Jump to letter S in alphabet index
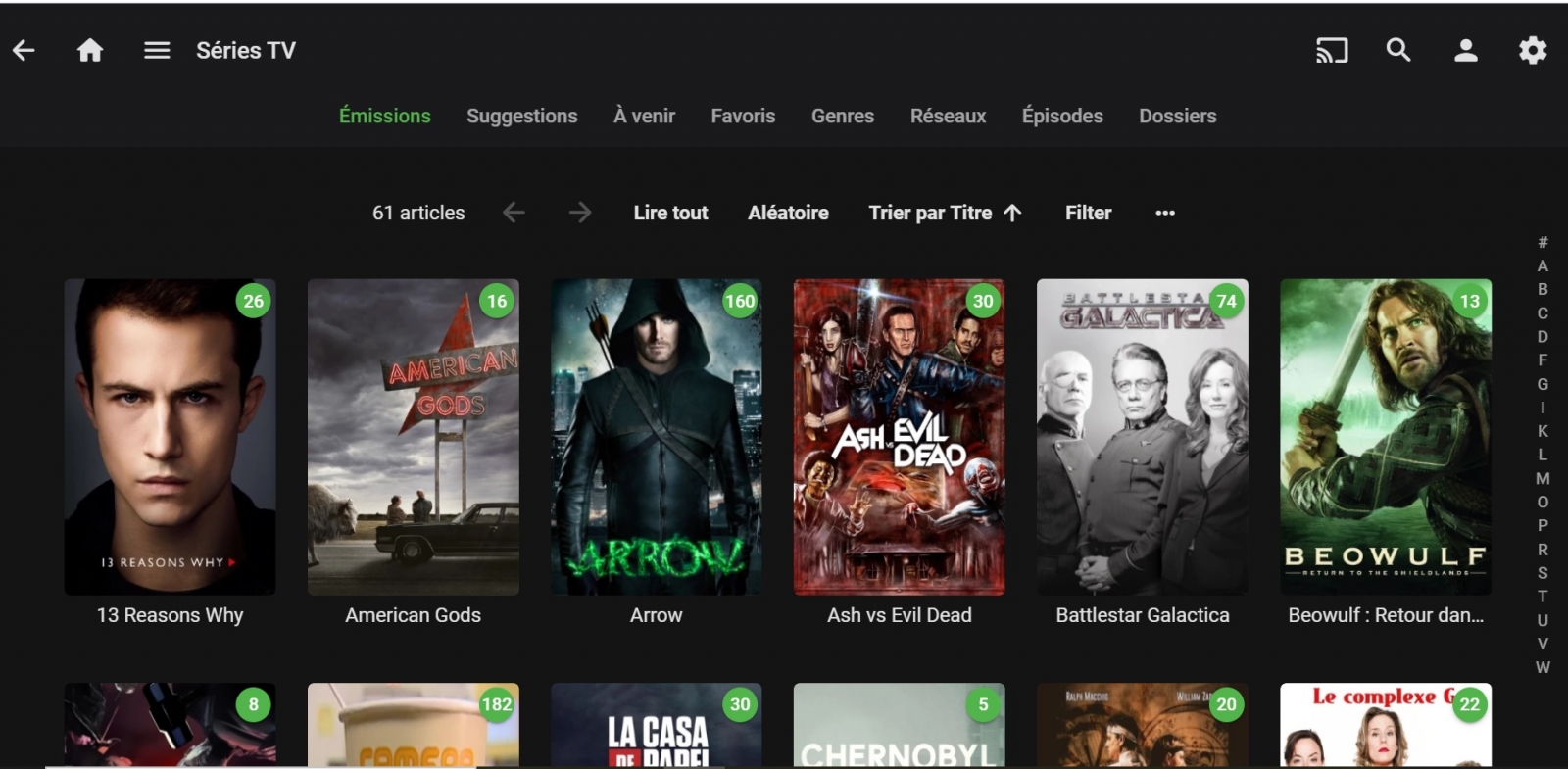The width and height of the screenshot is (1568, 769). point(1543,573)
